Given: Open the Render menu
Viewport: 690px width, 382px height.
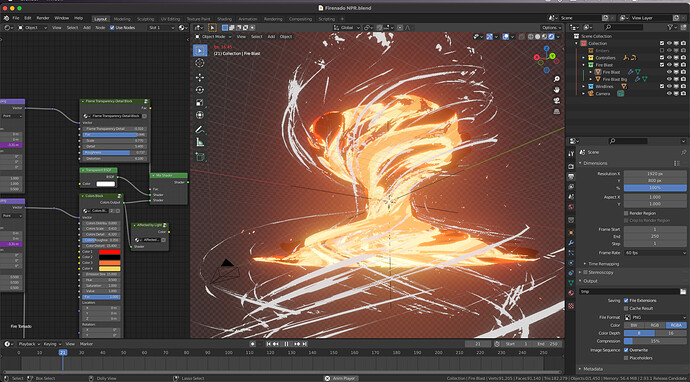Looking at the screenshot, I should pos(43,18).
